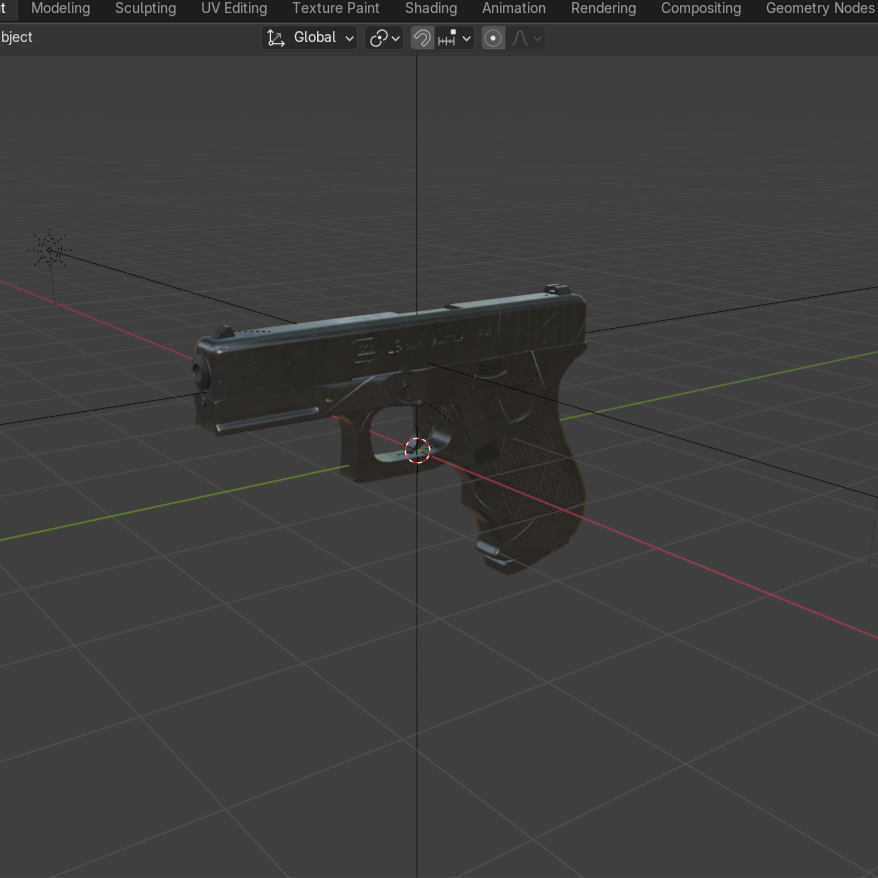Select the point light object in viewport

click(49, 250)
